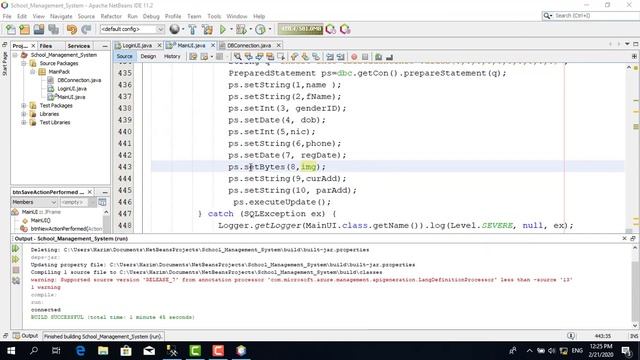
Task: Click the Clean and Build Project icon
Action: pyautogui.click(x=207, y=29)
